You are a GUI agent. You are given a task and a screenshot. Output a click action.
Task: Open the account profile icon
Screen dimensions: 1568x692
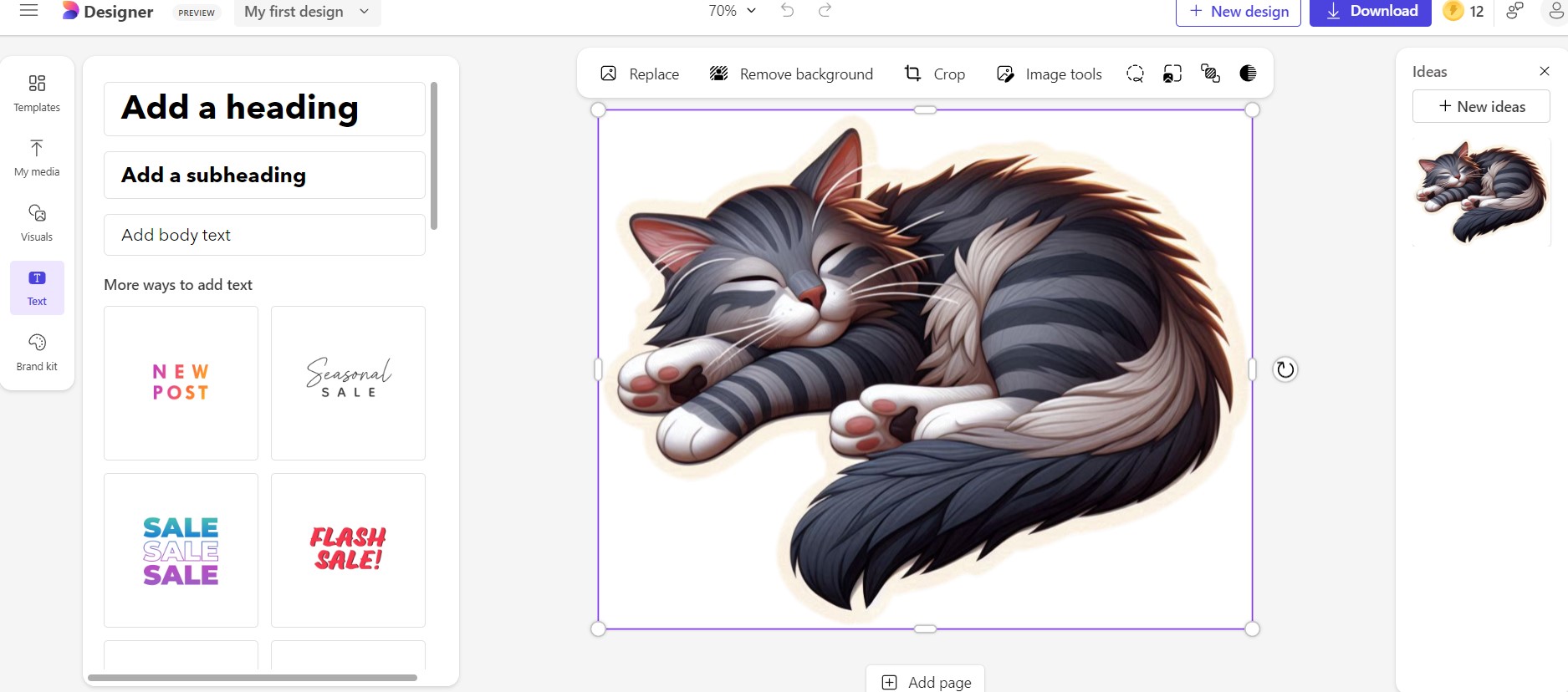(1556, 11)
